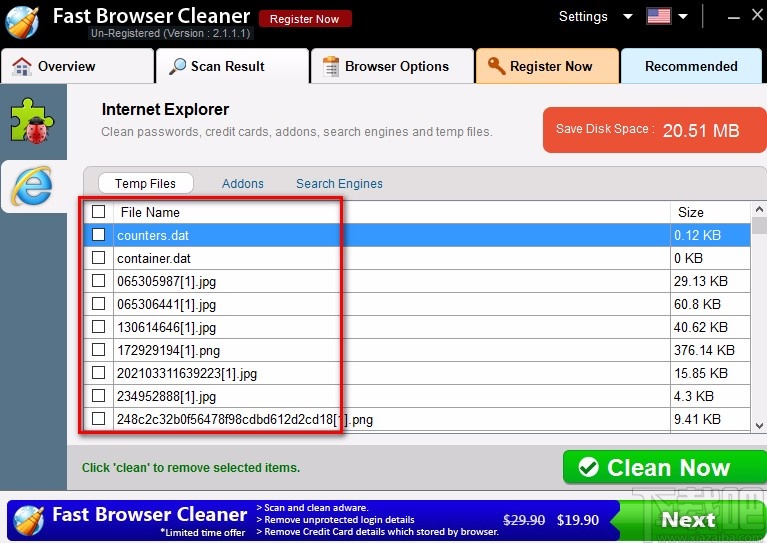Screen dimensions: 767x543
Task: Select file 130614646[1].jpg
Action: 166,327
